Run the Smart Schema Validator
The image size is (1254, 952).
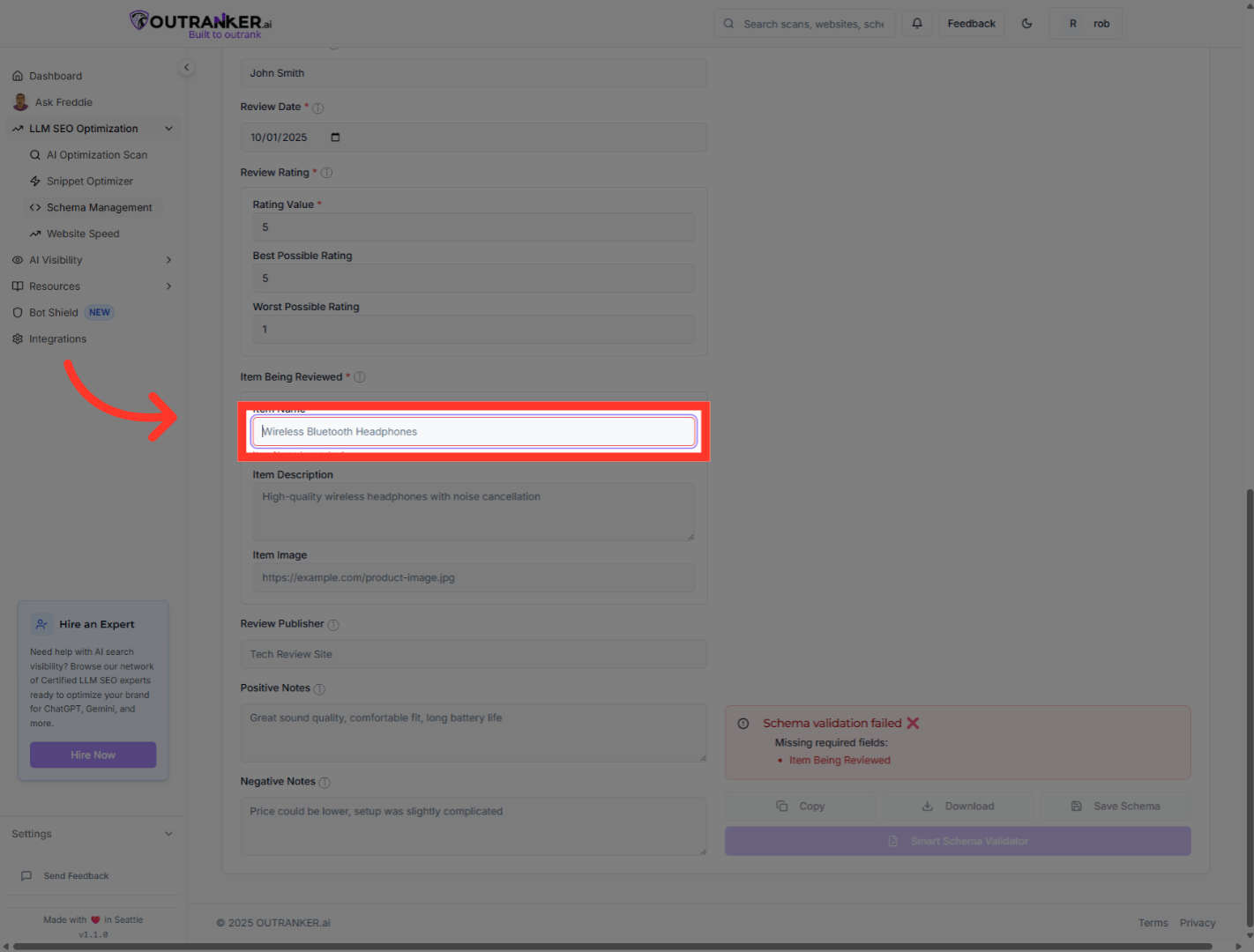pos(958,841)
